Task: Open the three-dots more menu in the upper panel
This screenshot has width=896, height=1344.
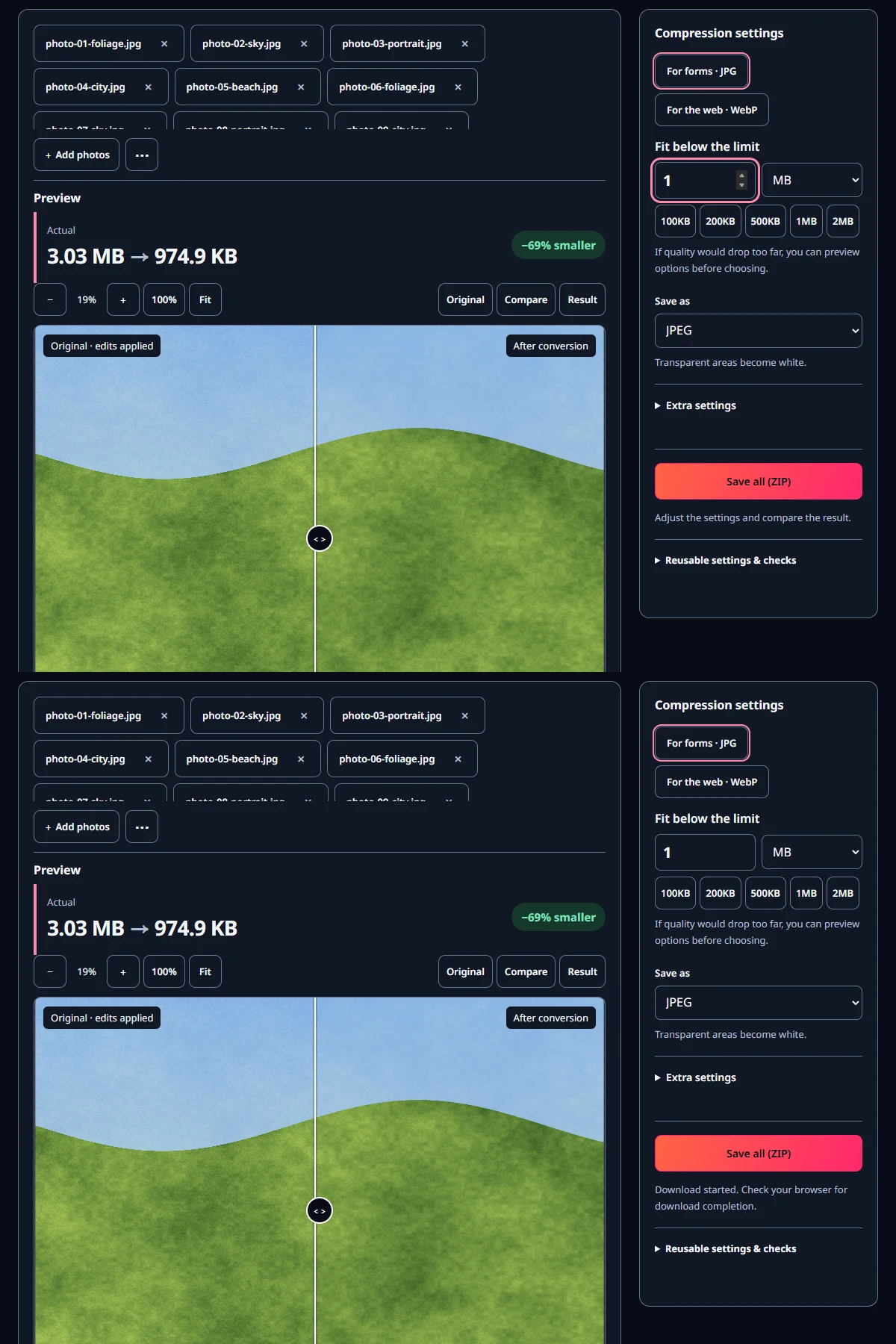Action: click(142, 155)
